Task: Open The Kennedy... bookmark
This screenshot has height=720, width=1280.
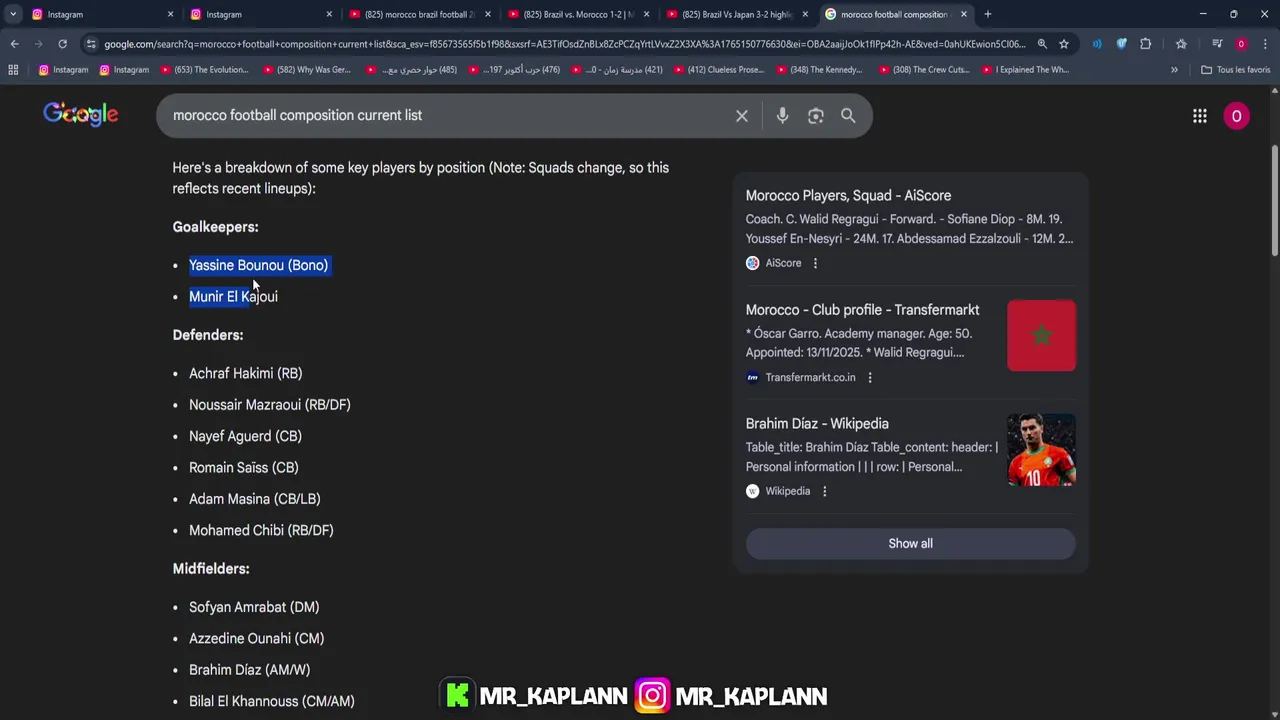Action: pos(819,70)
